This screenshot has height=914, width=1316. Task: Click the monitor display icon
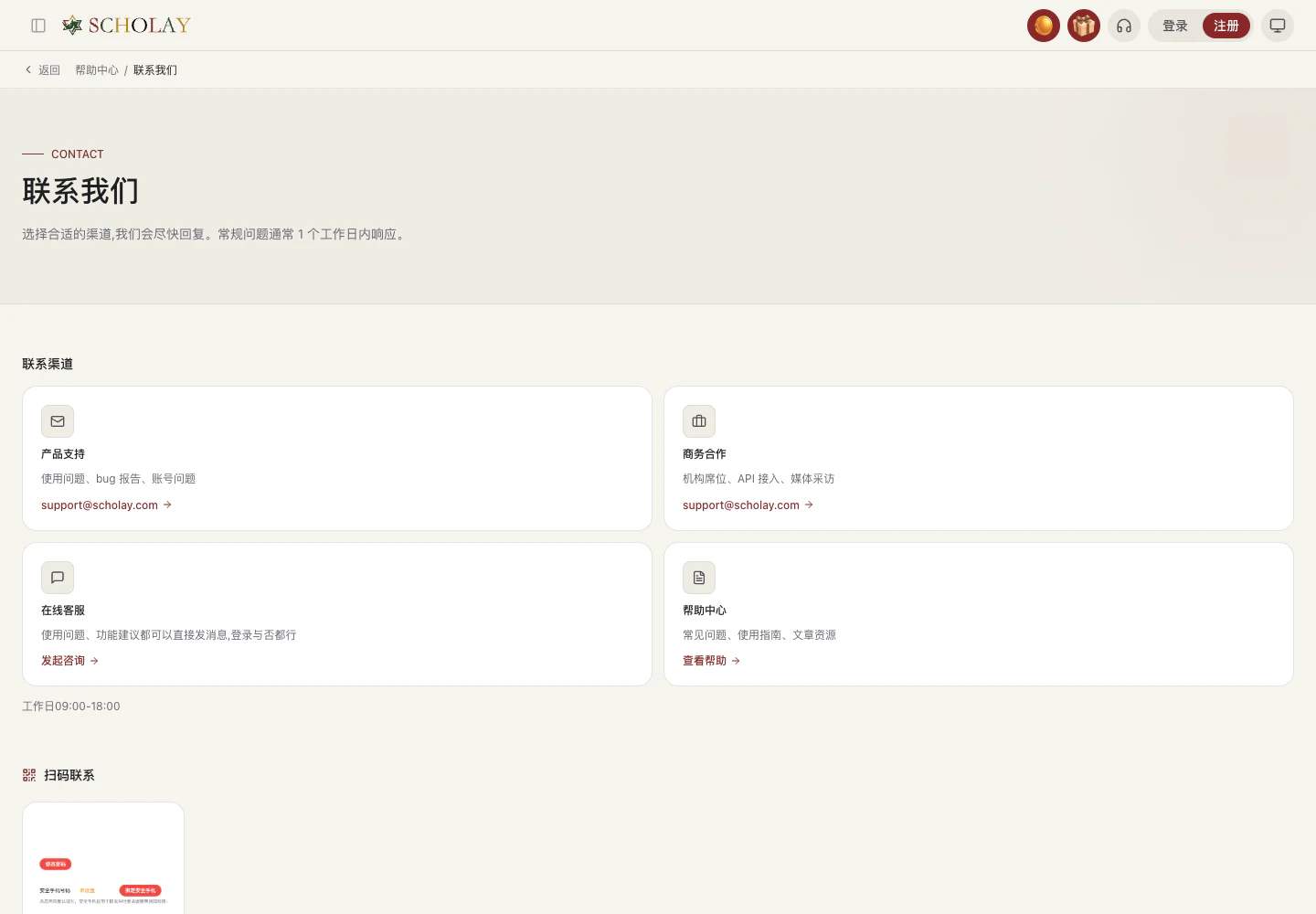[x=1278, y=26]
